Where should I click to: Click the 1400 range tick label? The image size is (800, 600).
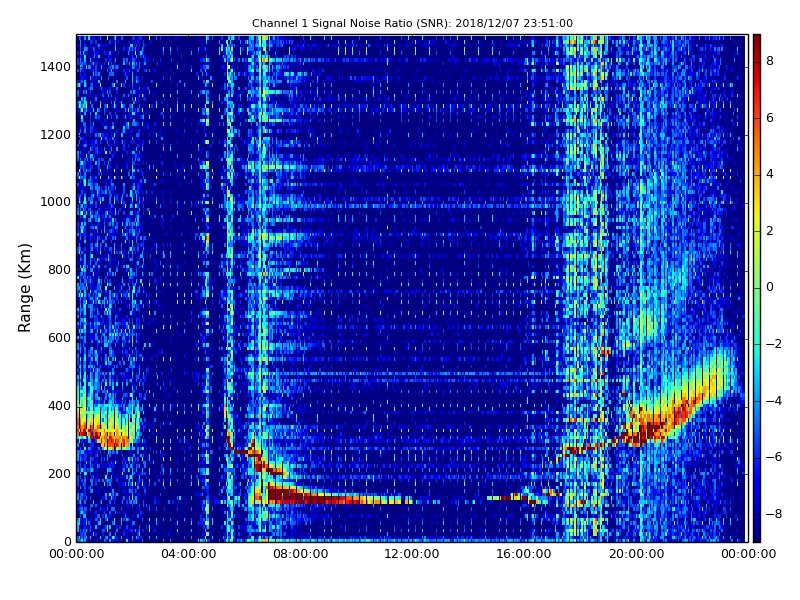(56, 67)
